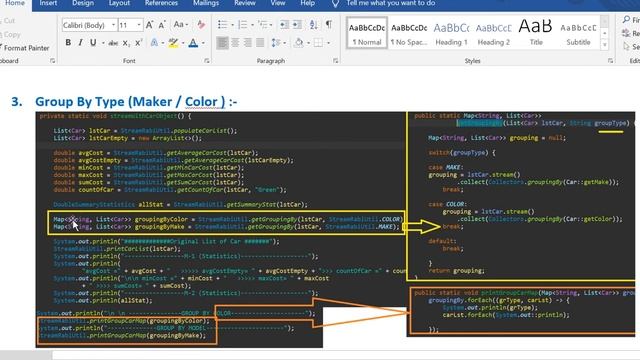The image size is (640, 360).
Task: Open the Design tab
Action: click(83, 3)
